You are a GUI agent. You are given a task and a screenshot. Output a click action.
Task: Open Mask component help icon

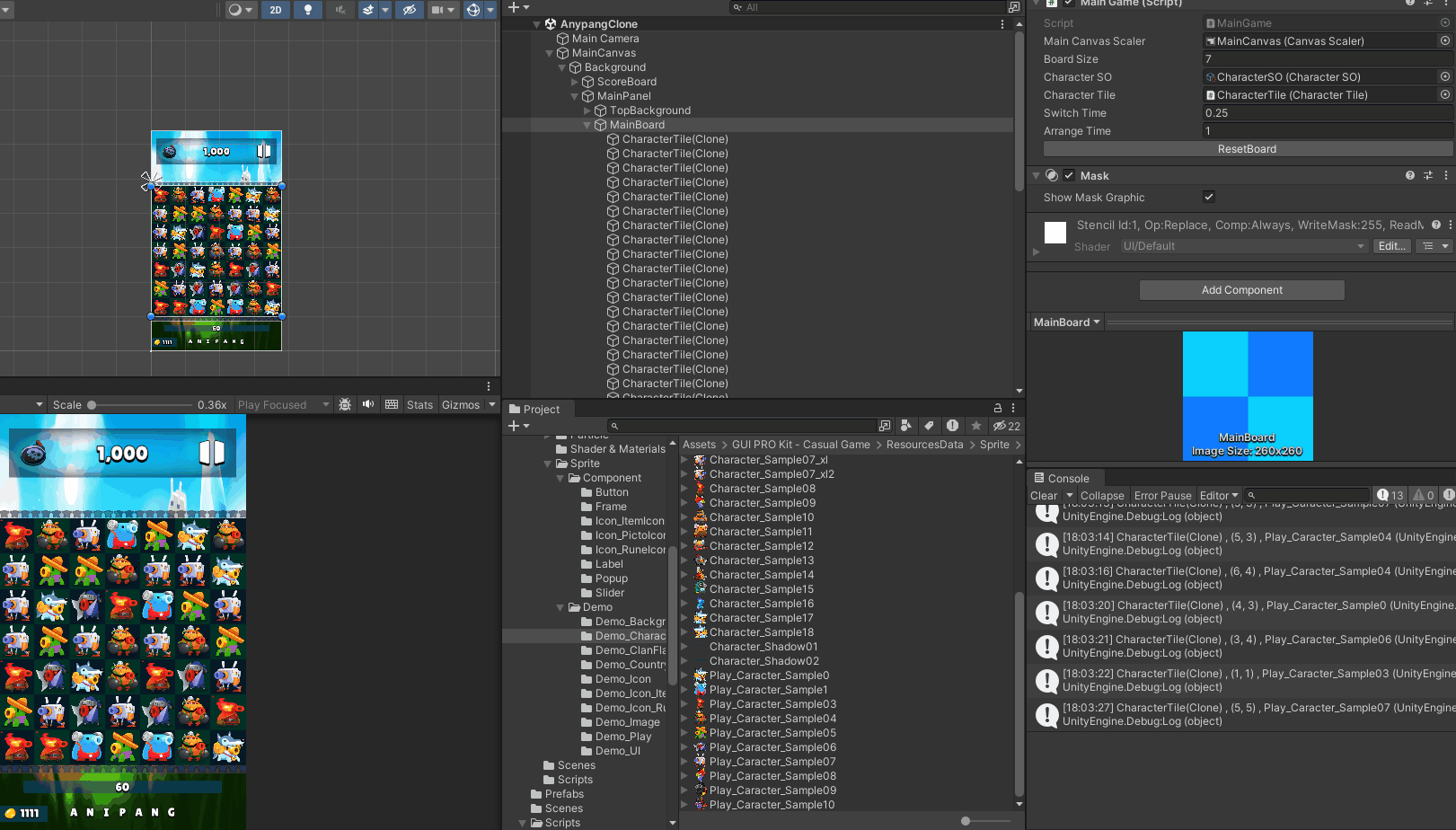point(1410,176)
